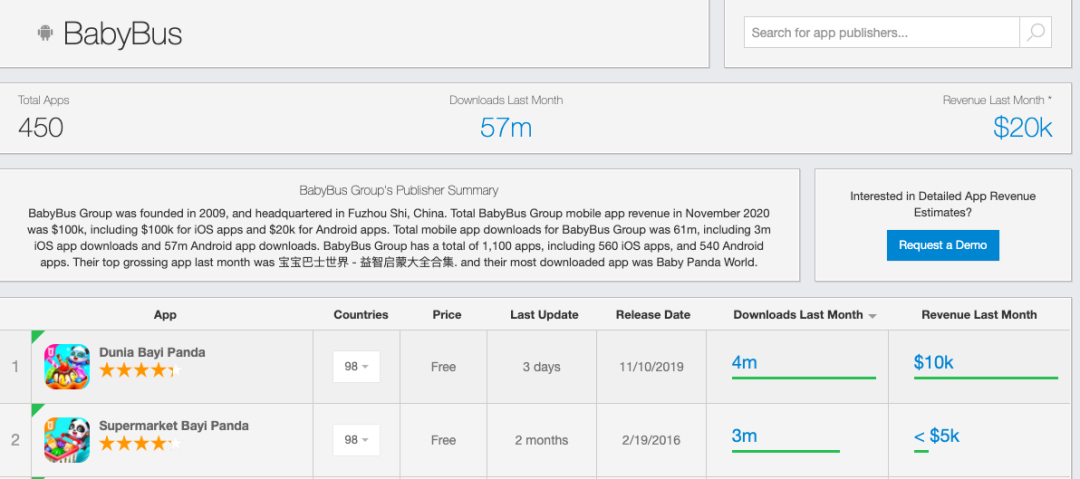Expand the countries dropdown for Dunia Bayi Panda

tap(356, 367)
